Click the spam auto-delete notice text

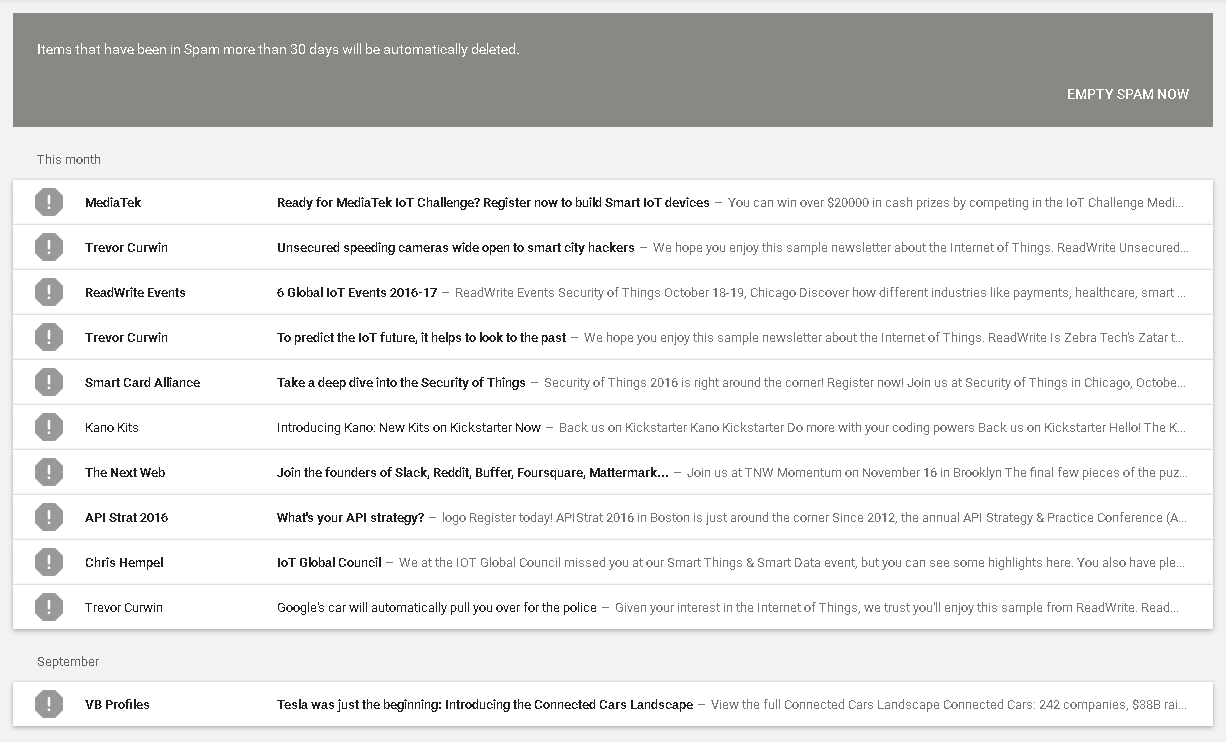coord(278,49)
